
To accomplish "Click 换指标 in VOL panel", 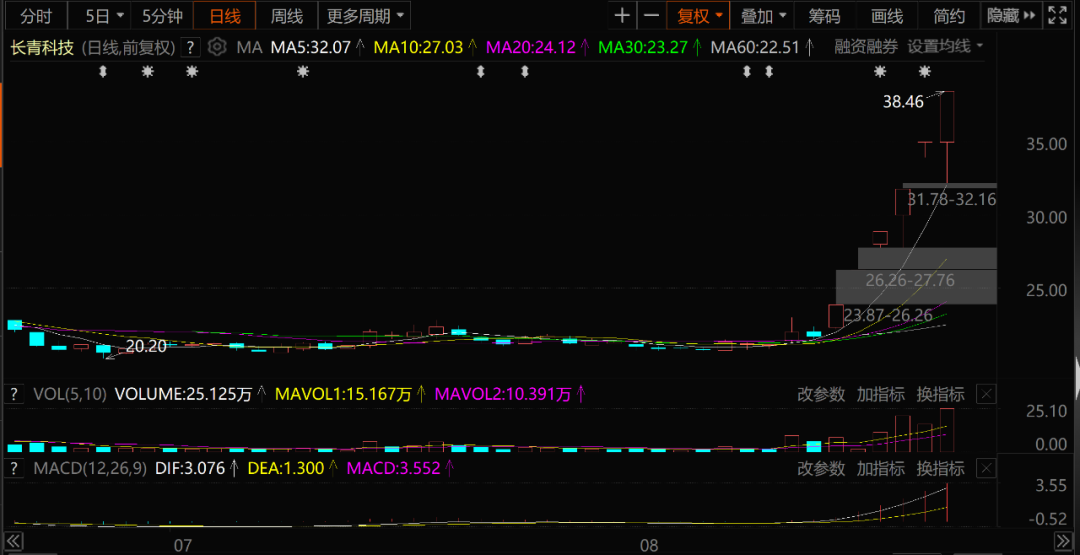I will point(939,395).
